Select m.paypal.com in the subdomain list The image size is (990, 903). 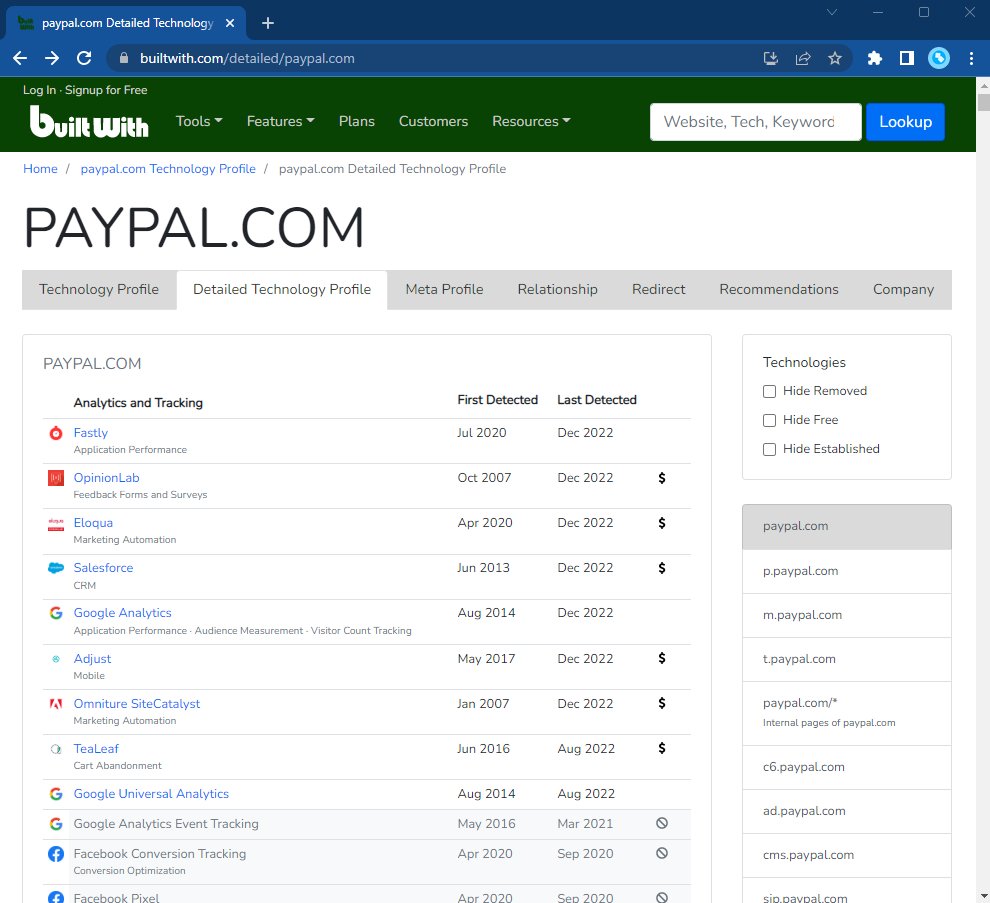(847, 616)
